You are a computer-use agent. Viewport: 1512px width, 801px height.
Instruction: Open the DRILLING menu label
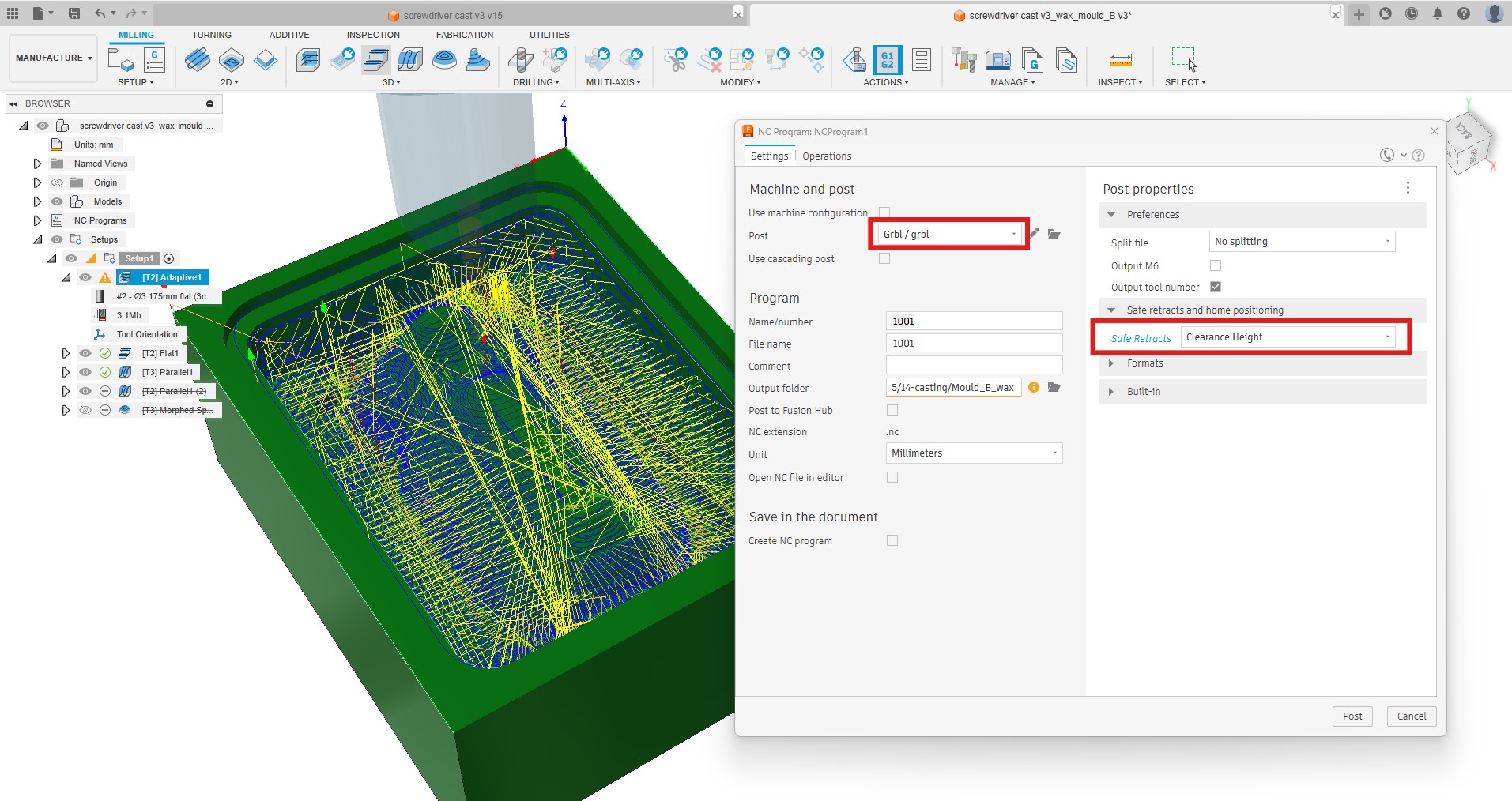coord(536,82)
